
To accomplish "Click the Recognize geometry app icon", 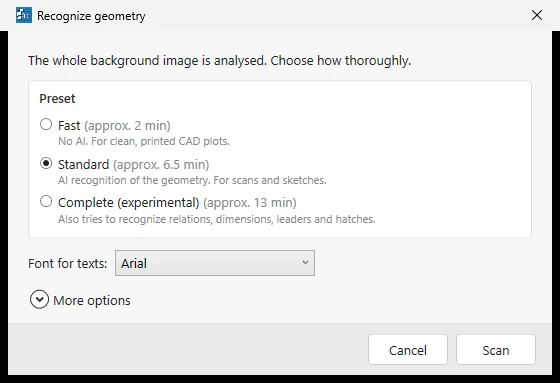I will [24, 15].
